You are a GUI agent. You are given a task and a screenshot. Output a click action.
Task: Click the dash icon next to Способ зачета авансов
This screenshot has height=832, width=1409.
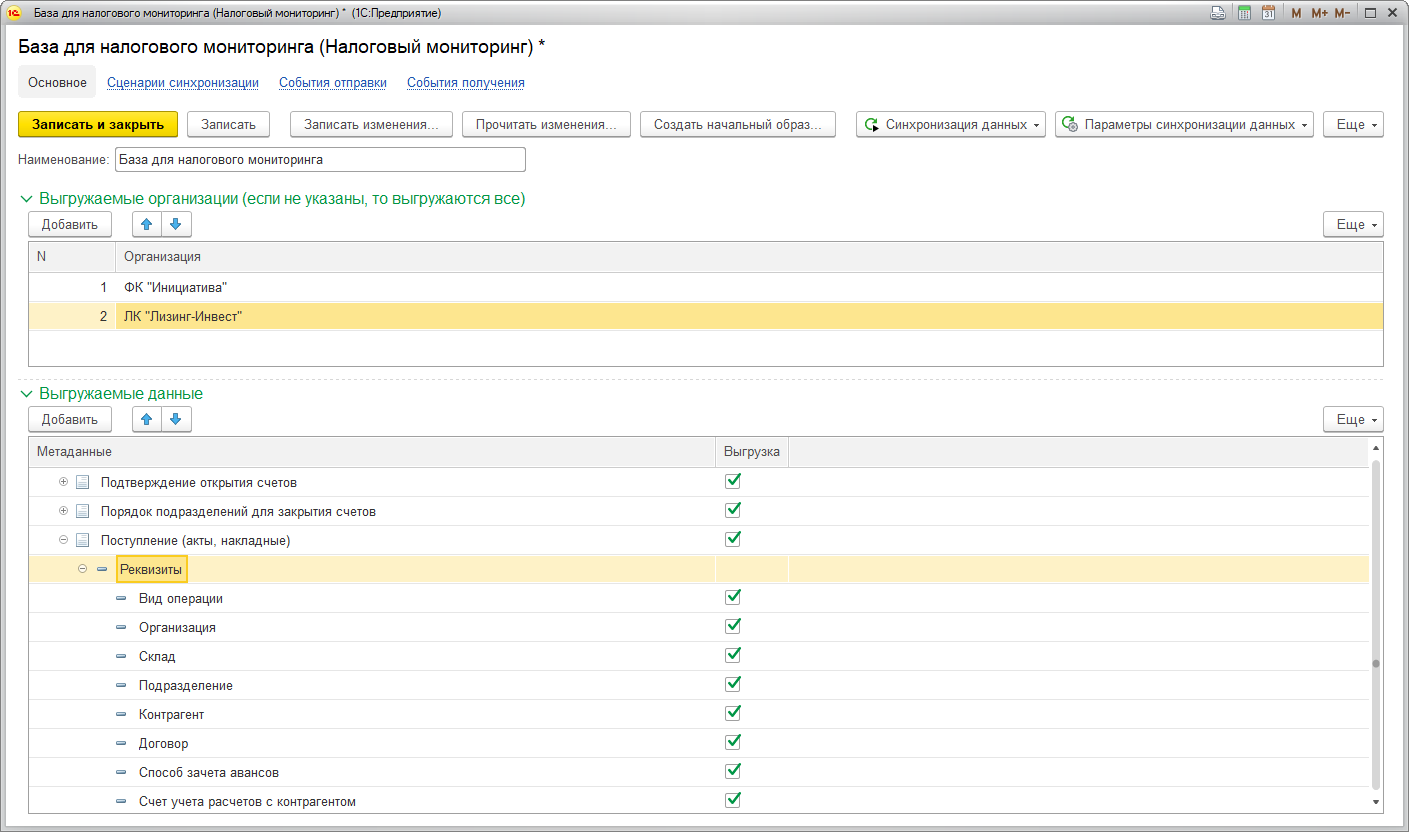tap(121, 772)
